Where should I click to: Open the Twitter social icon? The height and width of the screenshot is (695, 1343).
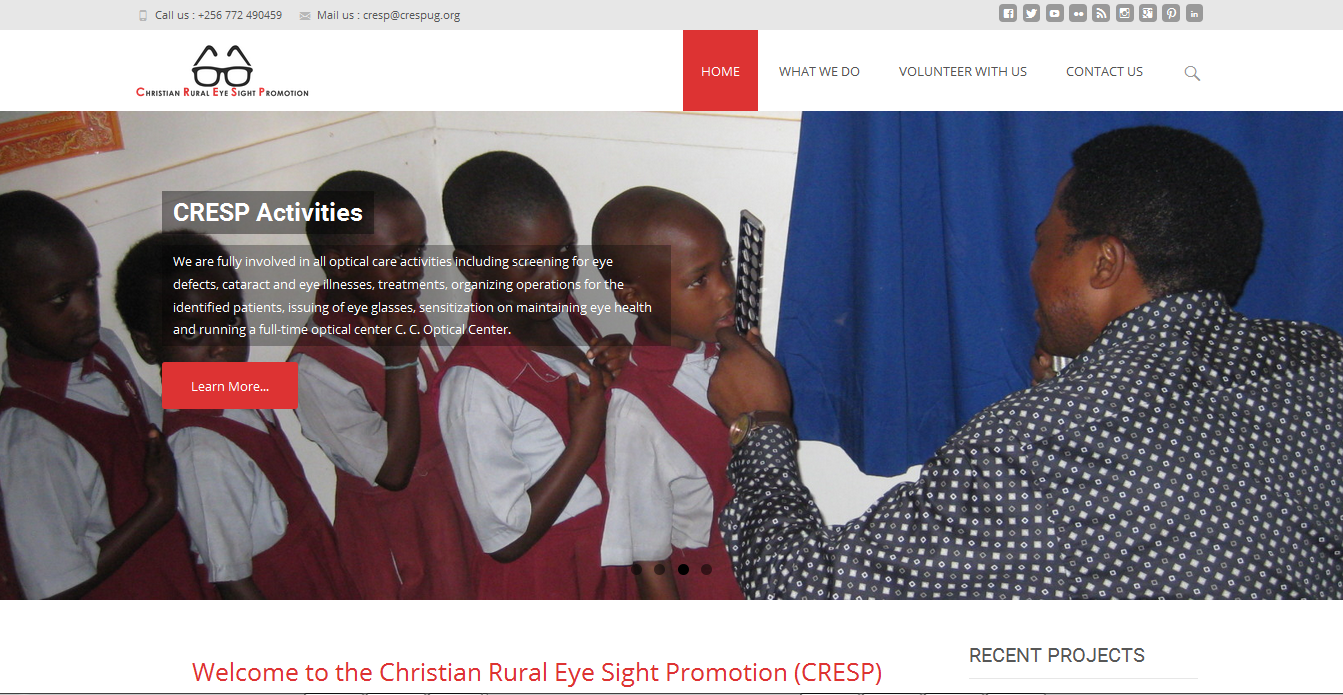click(x=1031, y=13)
